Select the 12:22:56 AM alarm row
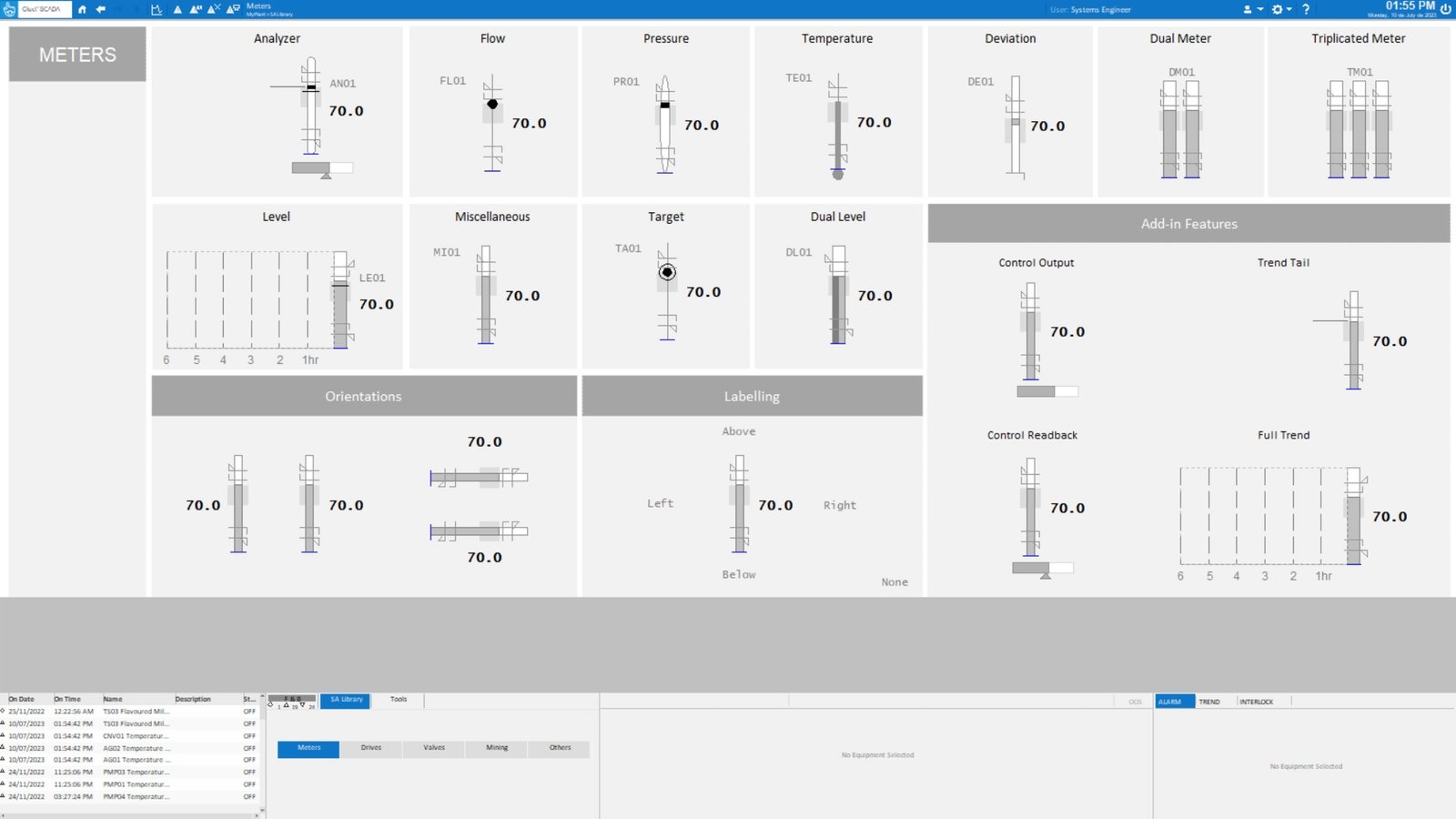The width and height of the screenshot is (1456, 819). 128,712
